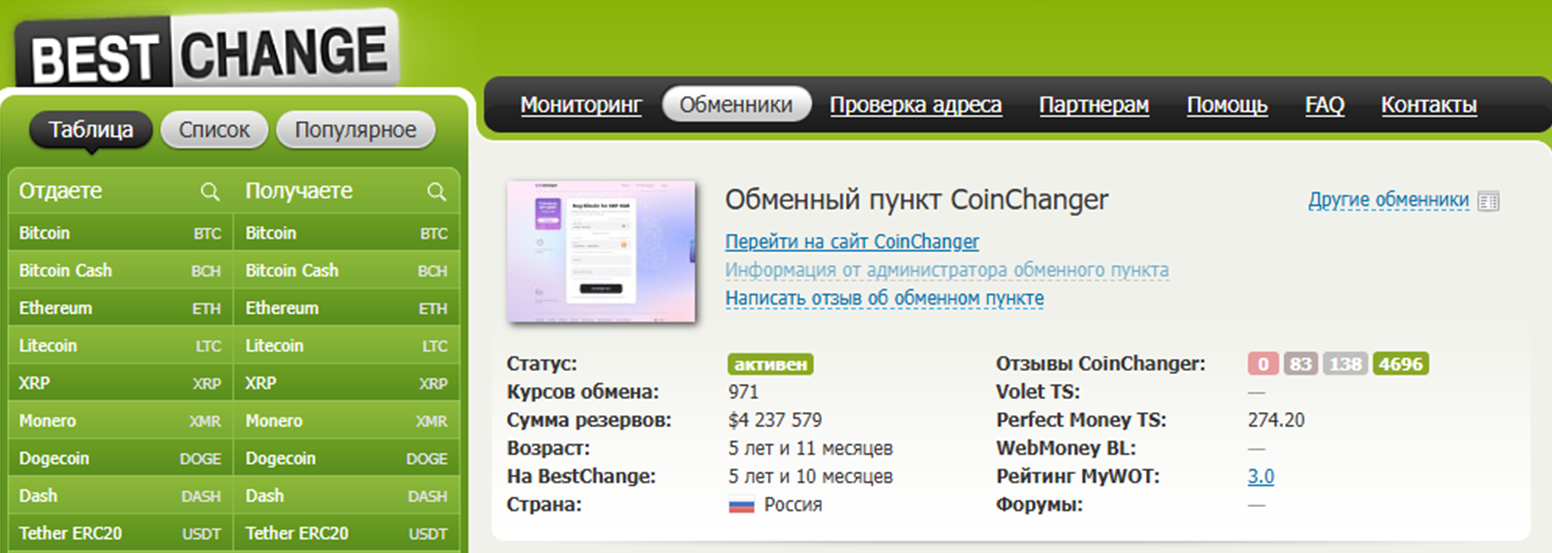This screenshot has height=553, width=1552.
Task: Click the green 4696 reviews badge
Action: click(1400, 364)
